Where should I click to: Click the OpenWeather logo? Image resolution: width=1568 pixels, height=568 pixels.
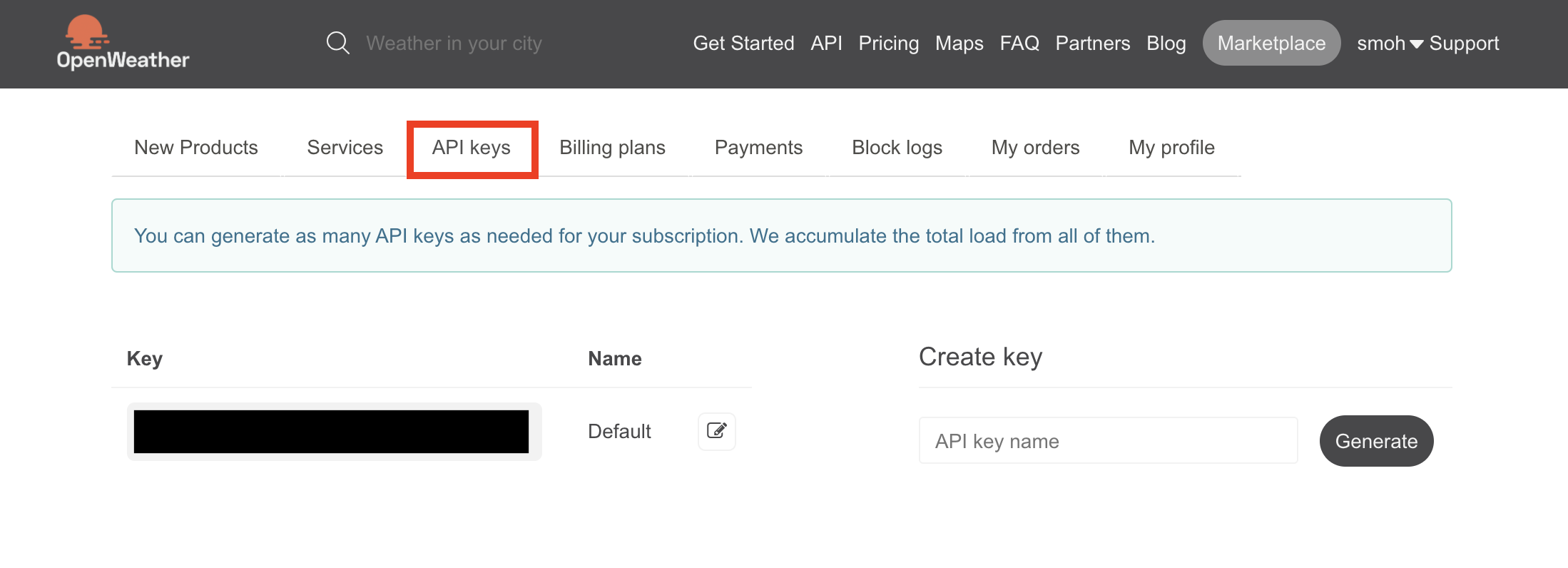pyautogui.click(x=123, y=43)
